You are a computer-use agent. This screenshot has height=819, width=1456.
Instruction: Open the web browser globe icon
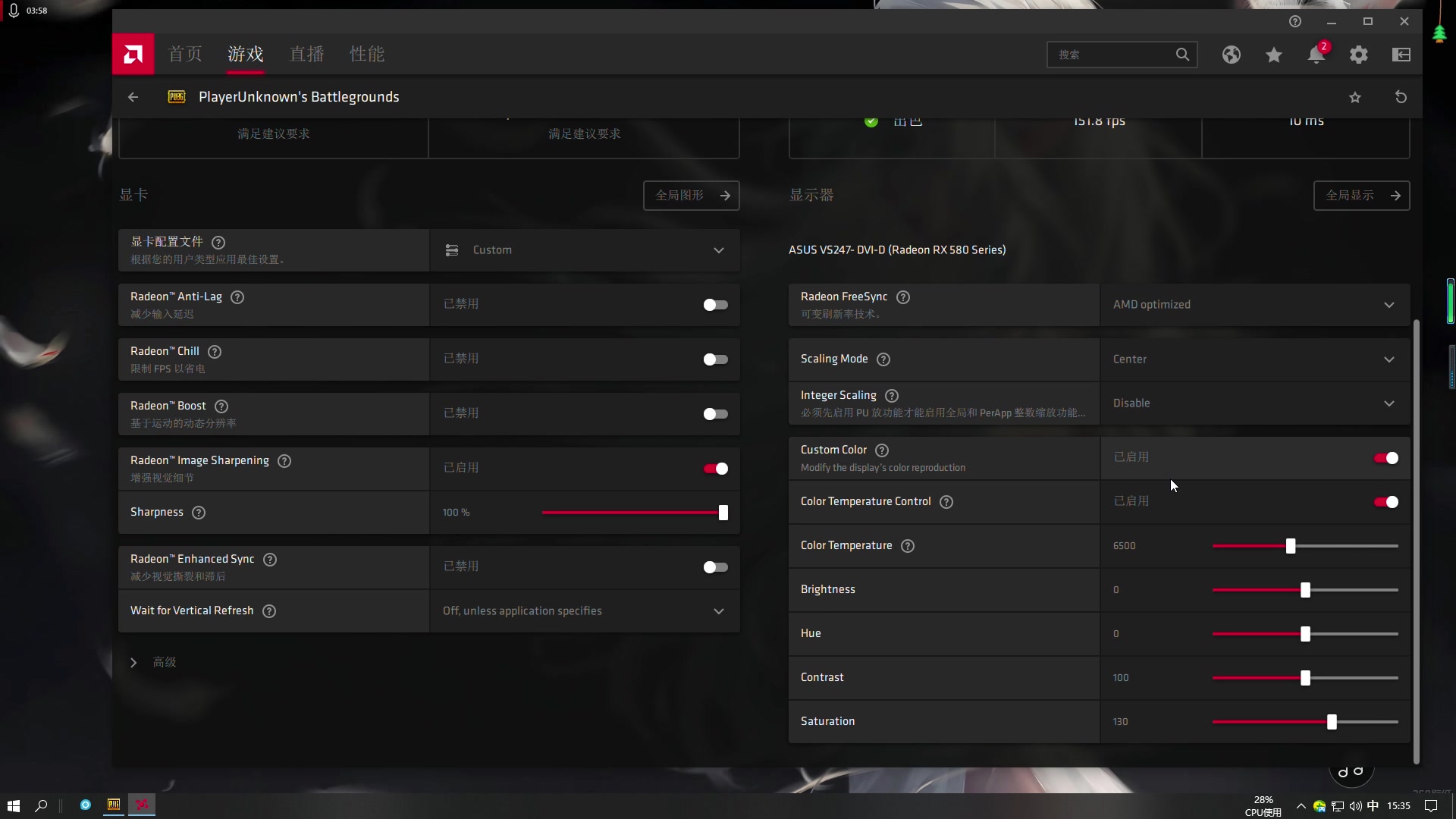1231,55
